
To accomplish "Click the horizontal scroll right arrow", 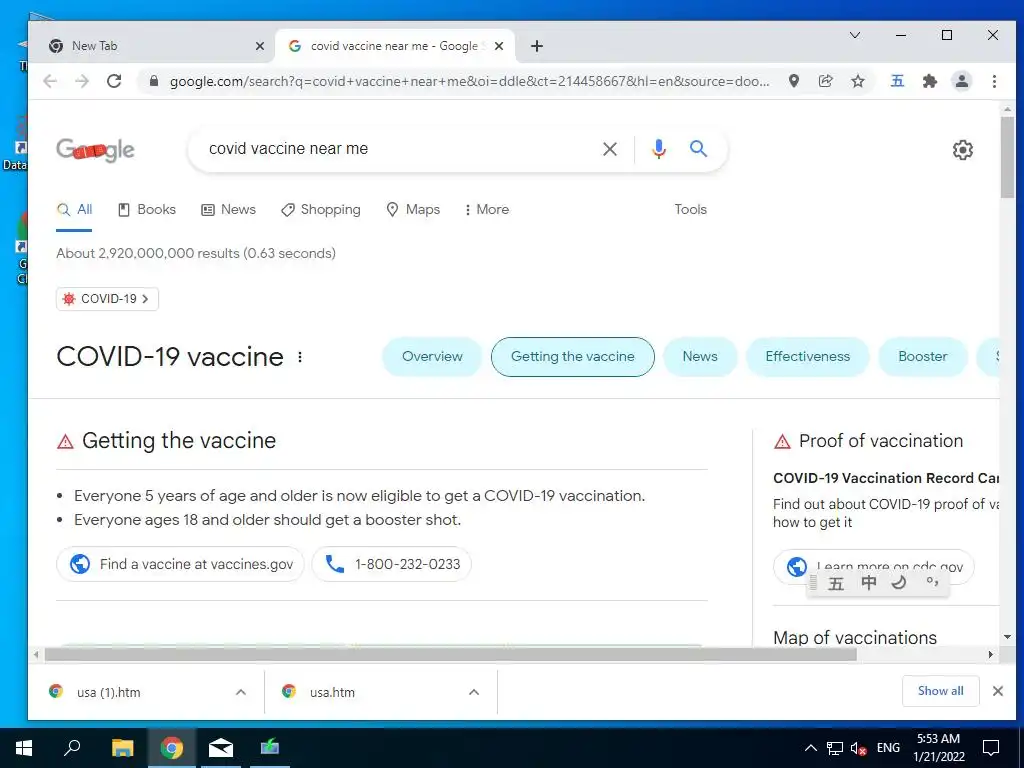I will pos(991,654).
